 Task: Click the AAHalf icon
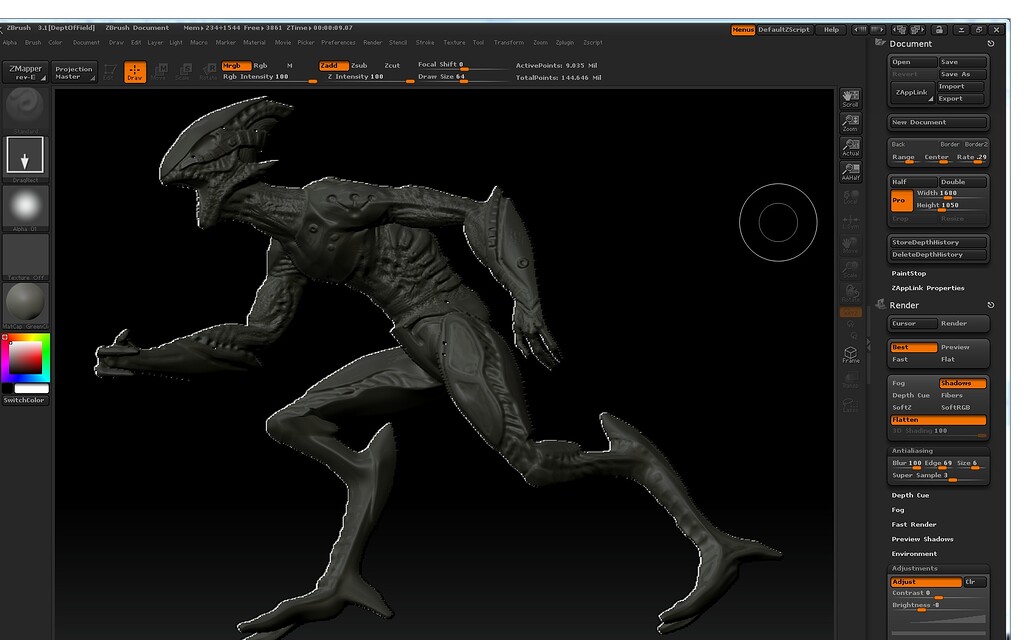click(x=849, y=172)
